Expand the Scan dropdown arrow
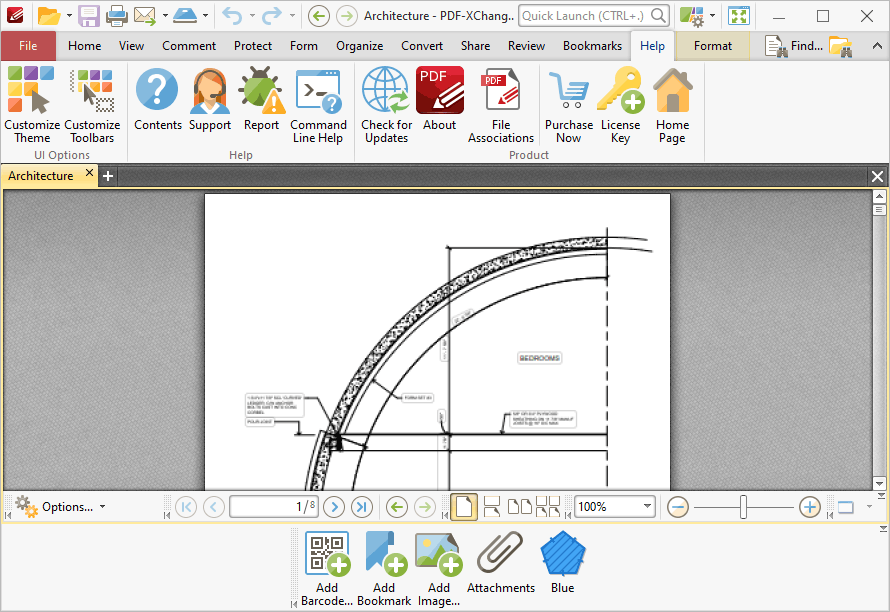890x612 pixels. (x=205, y=16)
